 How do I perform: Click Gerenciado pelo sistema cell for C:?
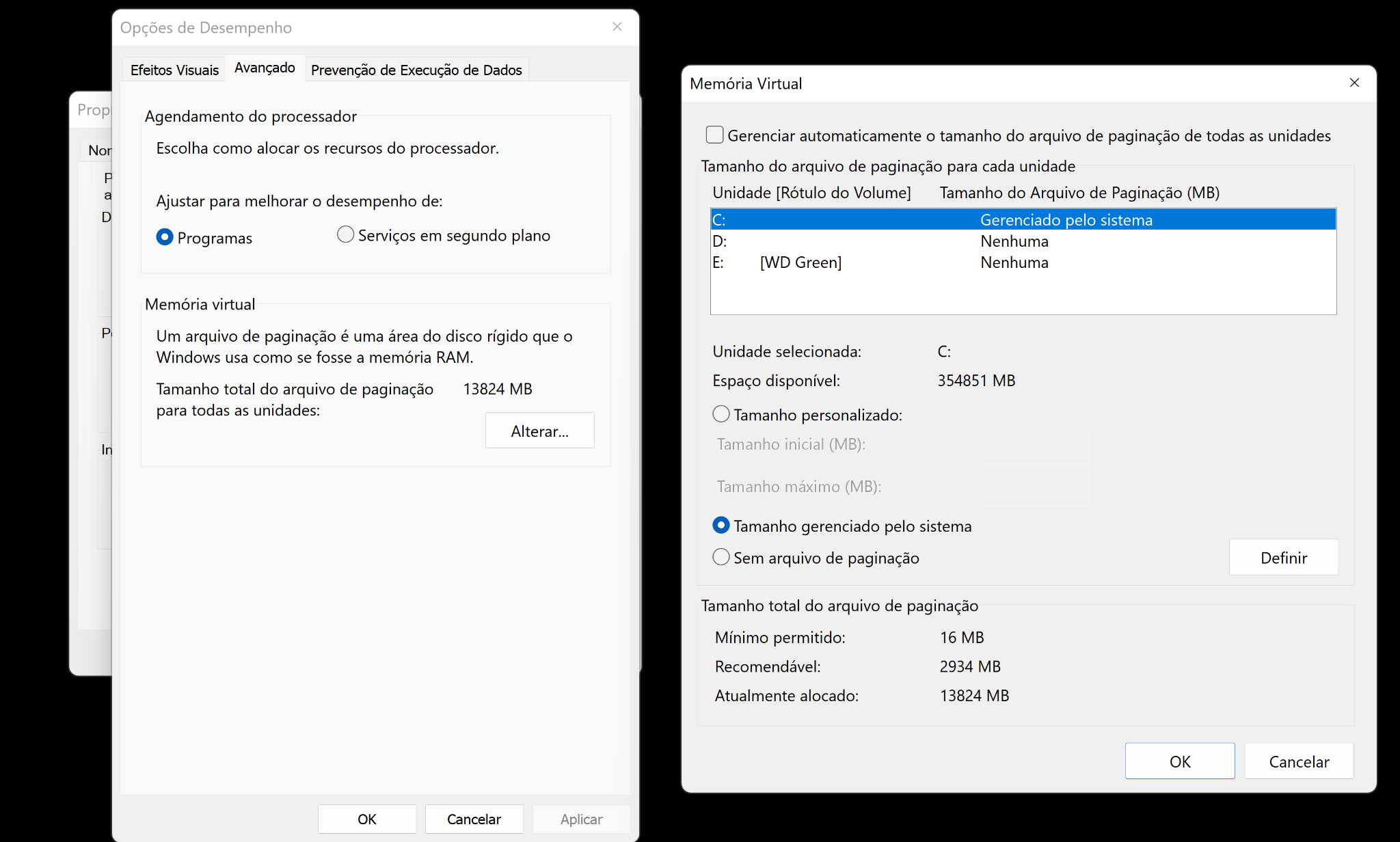pos(1066,219)
